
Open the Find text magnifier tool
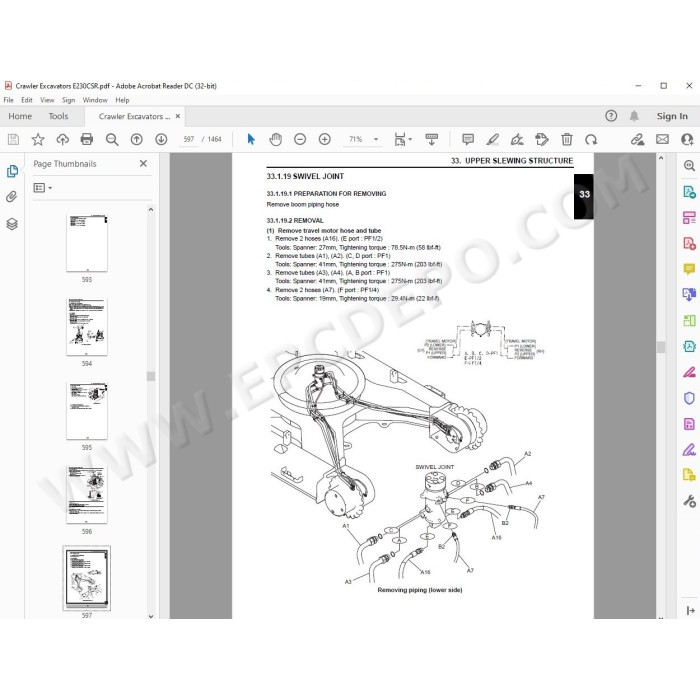pos(112,140)
